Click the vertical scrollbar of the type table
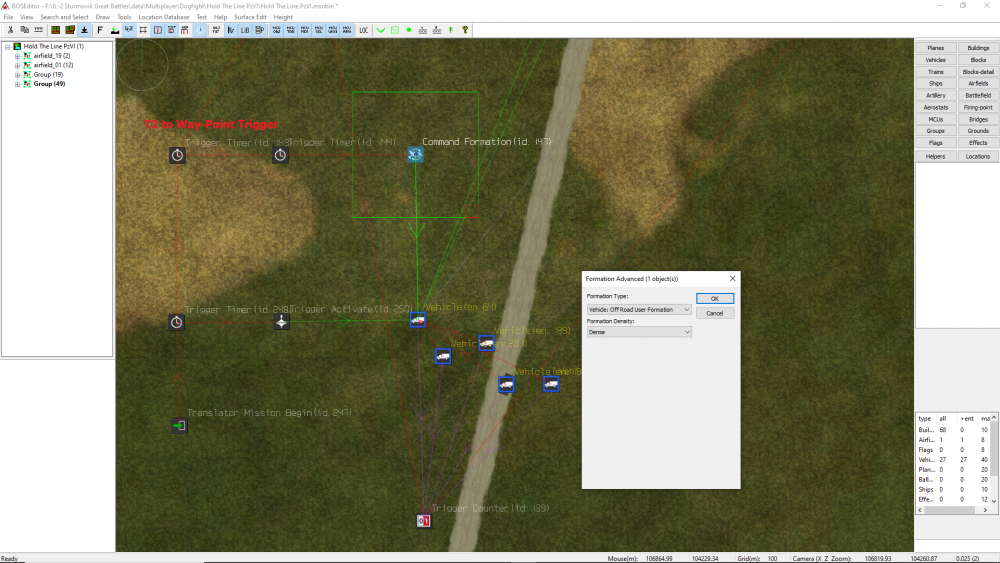 click(x=994, y=459)
